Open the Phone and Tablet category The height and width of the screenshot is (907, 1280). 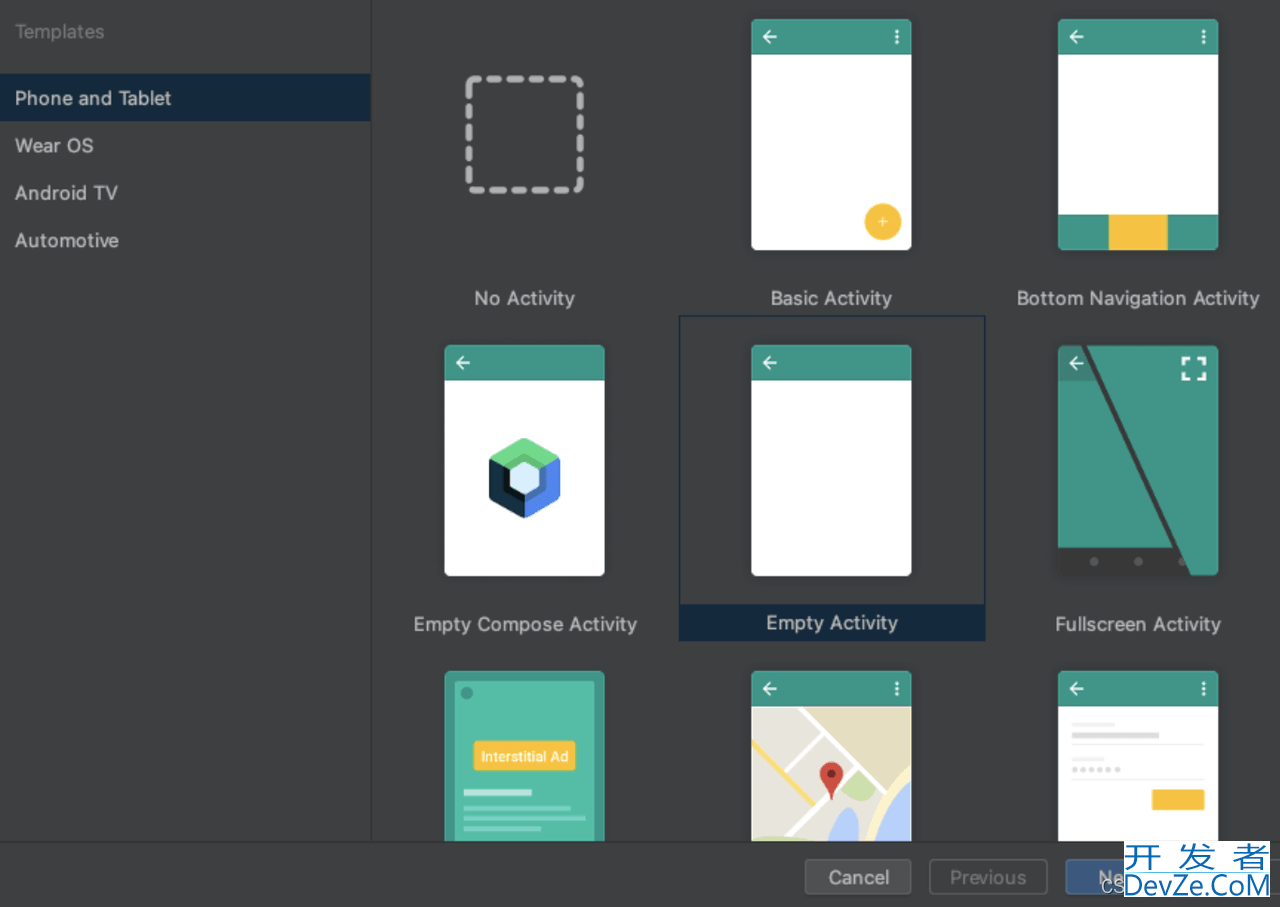tap(185, 98)
